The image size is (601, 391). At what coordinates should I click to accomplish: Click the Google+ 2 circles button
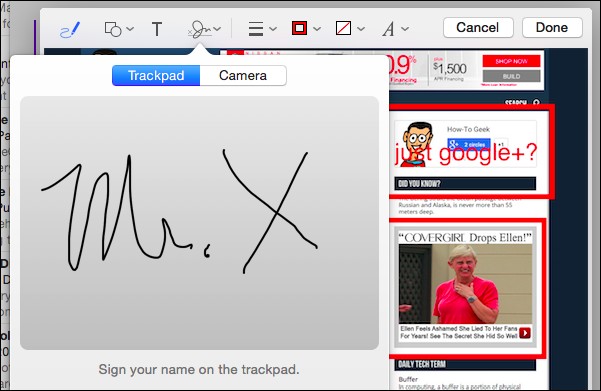(x=469, y=144)
